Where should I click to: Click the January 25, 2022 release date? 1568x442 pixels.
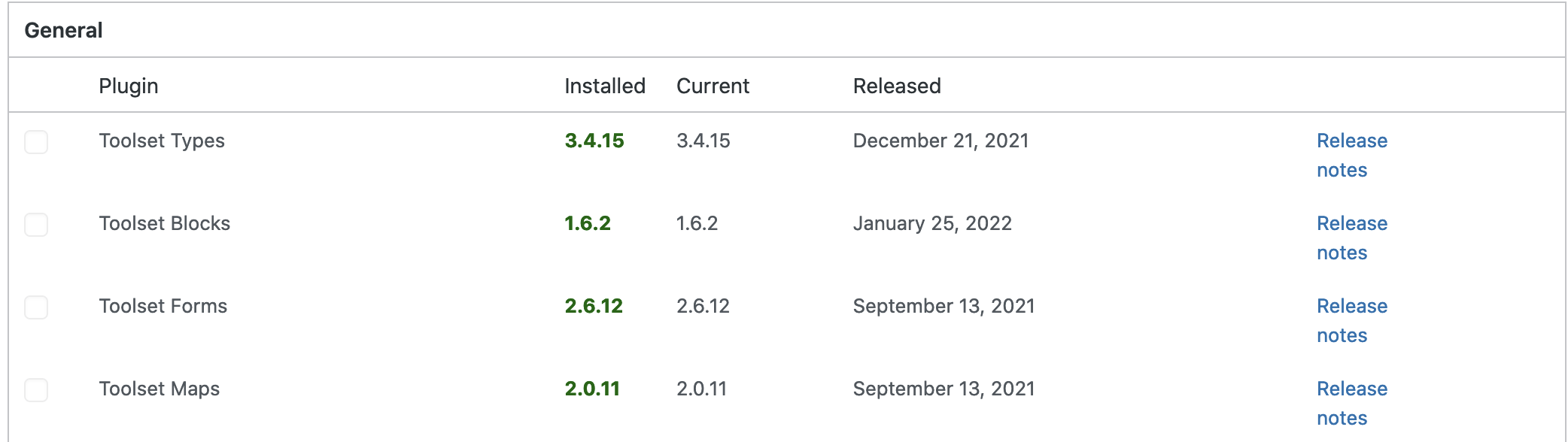932,224
